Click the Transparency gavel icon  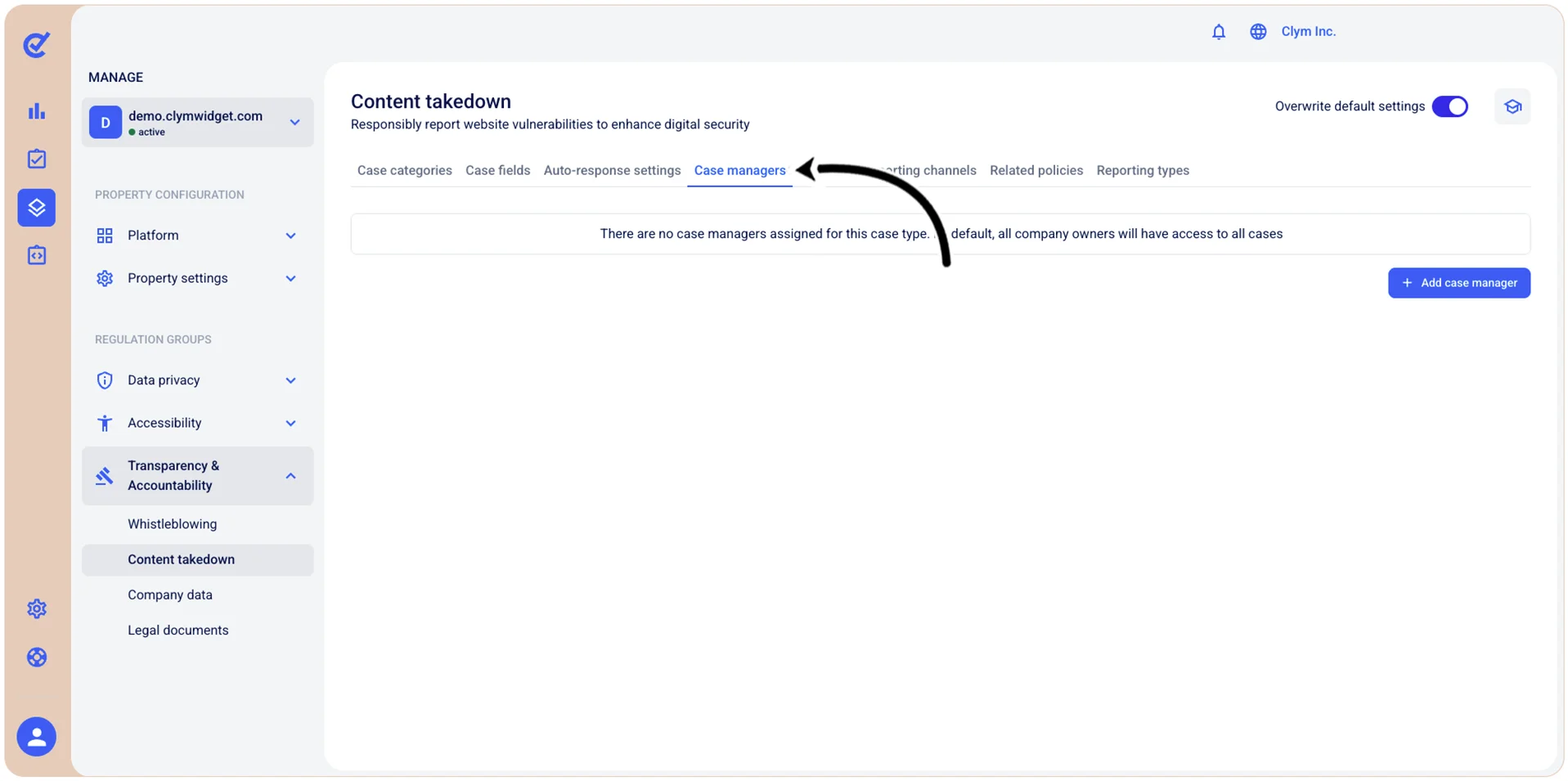(105, 476)
